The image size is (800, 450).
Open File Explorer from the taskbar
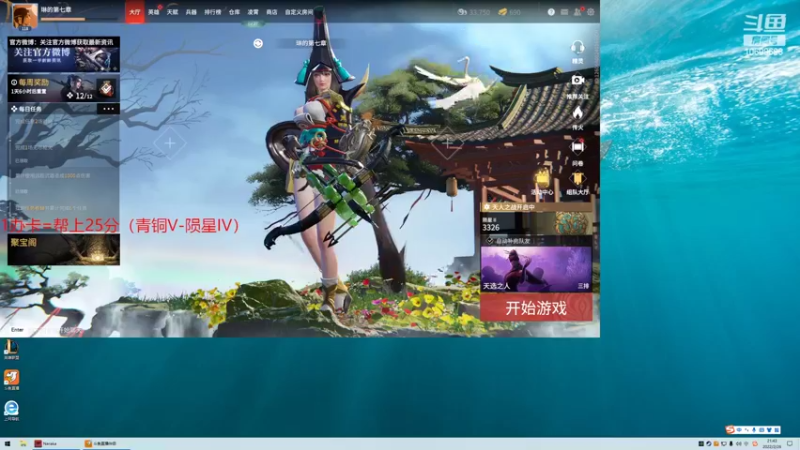click(x=23, y=444)
